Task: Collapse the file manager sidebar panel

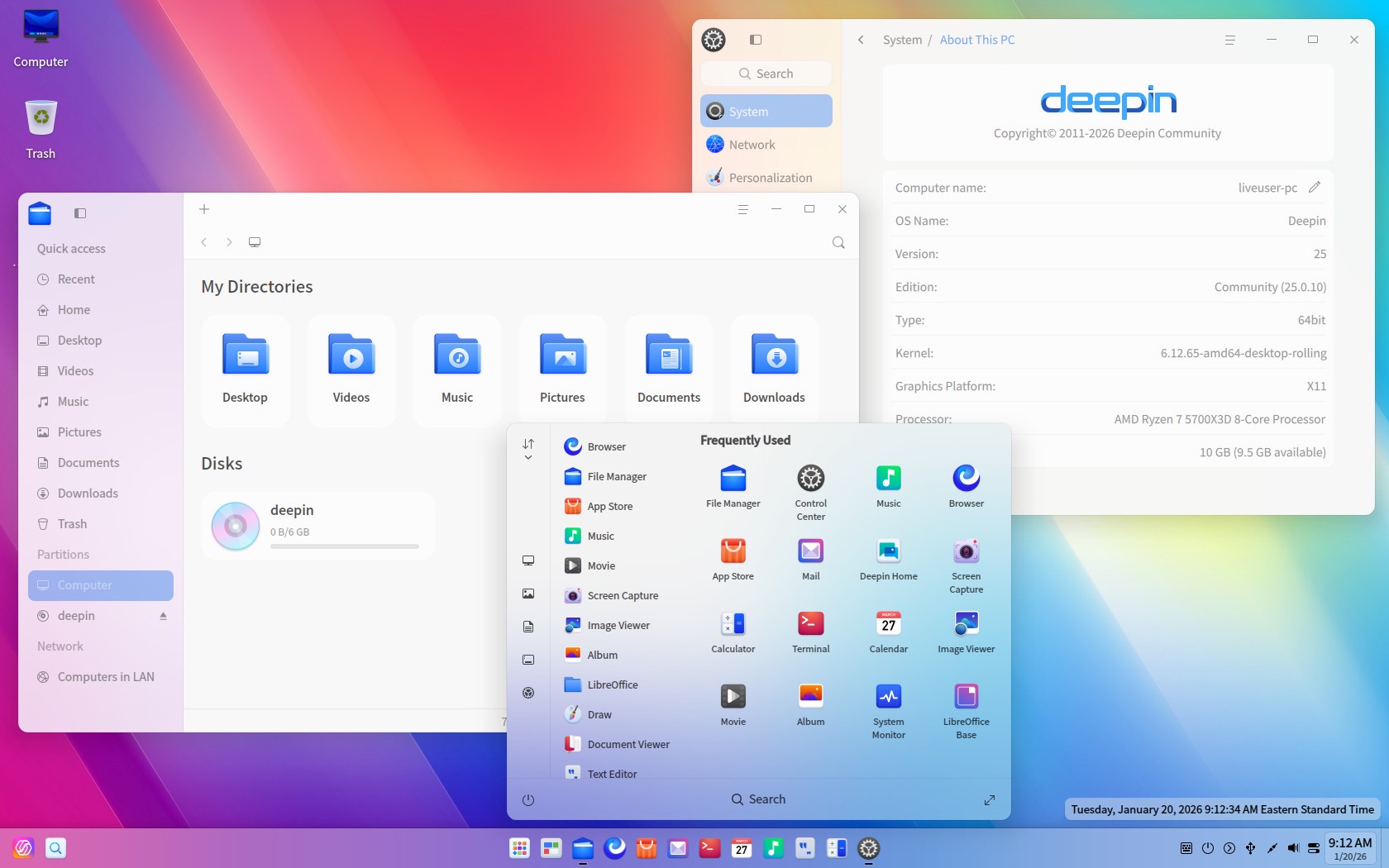Action: coord(79,212)
